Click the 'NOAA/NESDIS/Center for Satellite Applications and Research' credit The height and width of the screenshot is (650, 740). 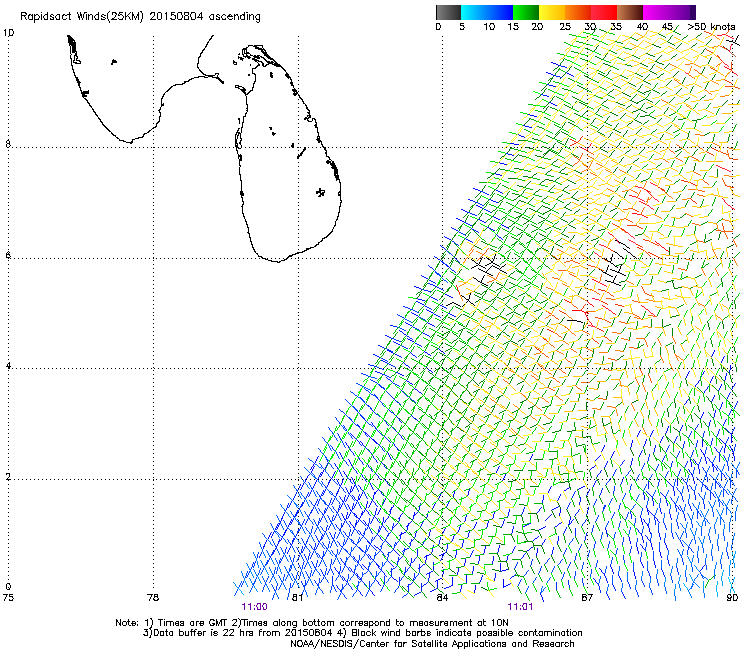tap(432, 643)
